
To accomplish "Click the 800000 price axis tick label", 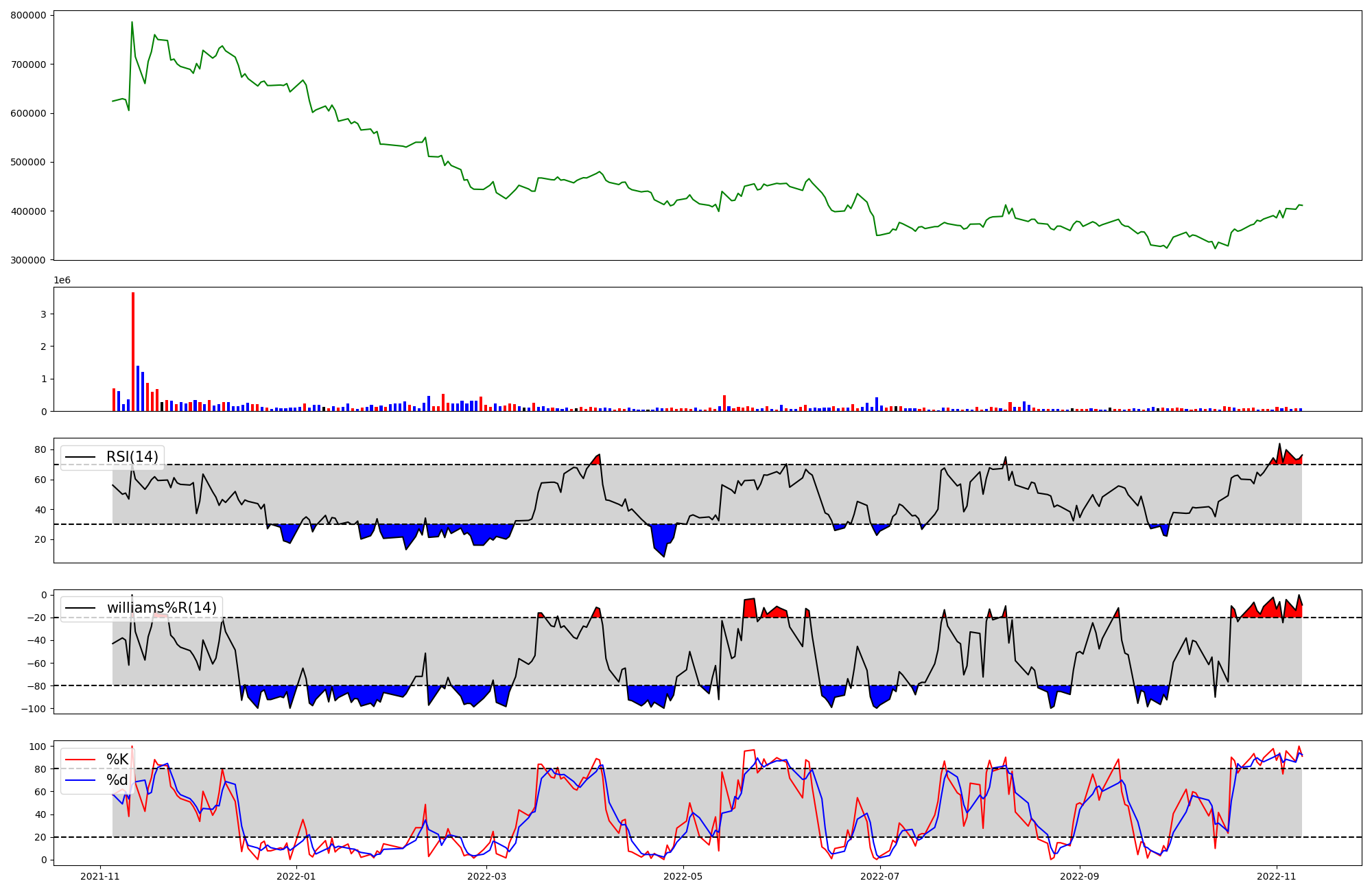I will pyautogui.click(x=28, y=15).
